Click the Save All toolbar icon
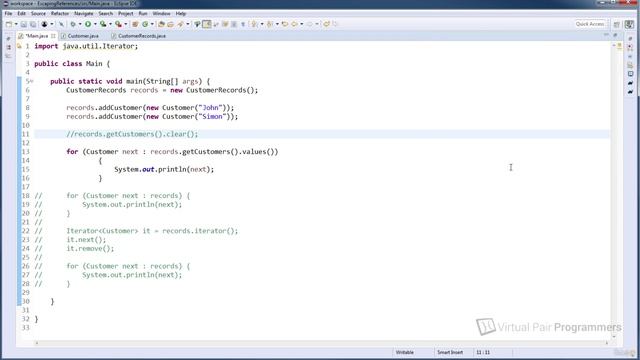This screenshot has width=640, height=360. tap(33, 24)
